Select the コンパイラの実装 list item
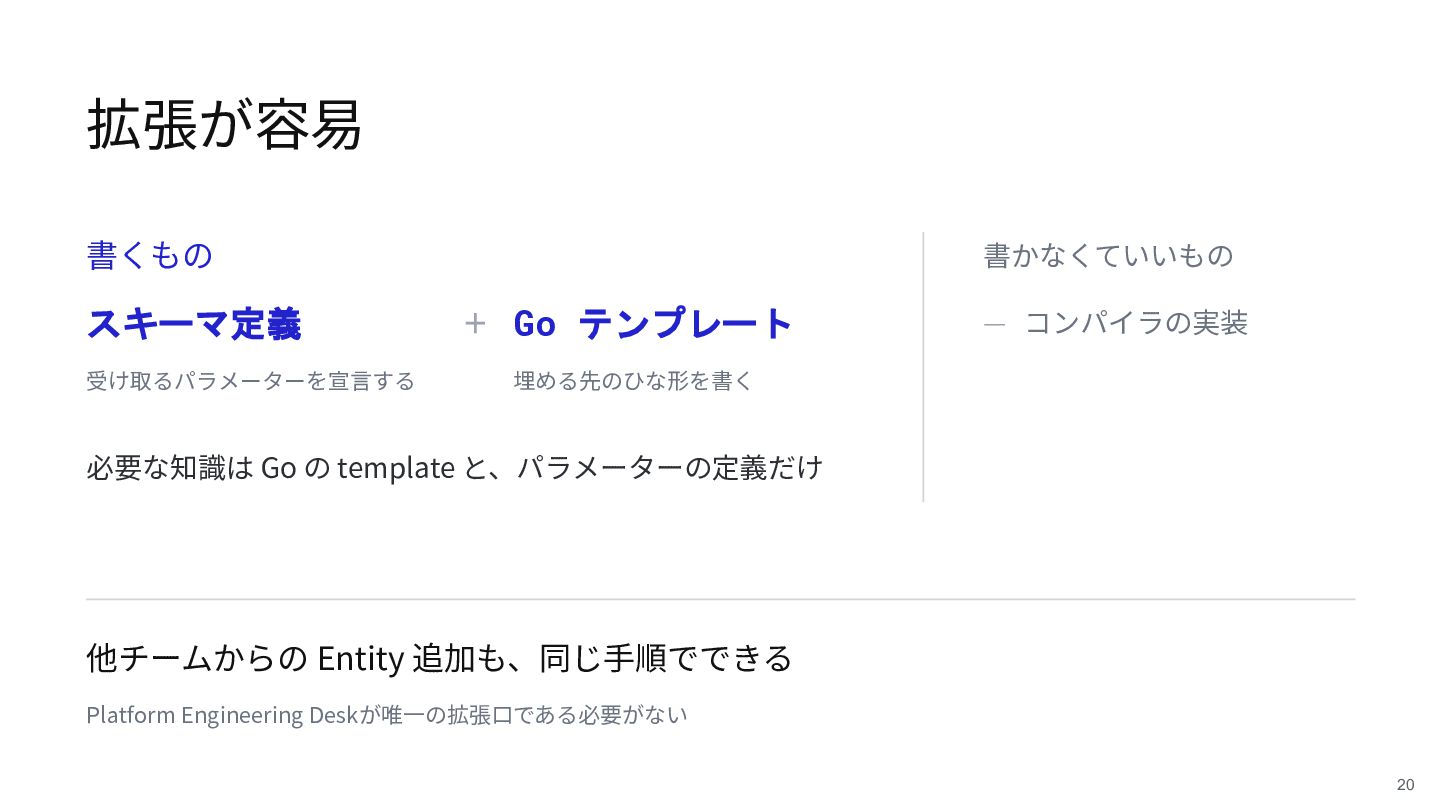 pos(1137,324)
